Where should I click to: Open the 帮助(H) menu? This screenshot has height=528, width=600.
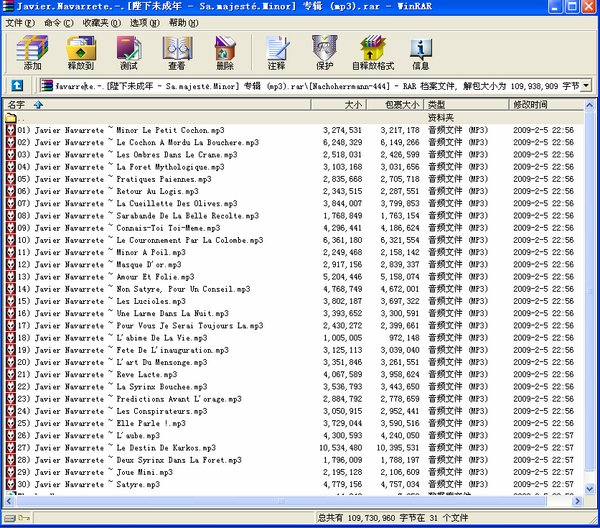[x=184, y=23]
